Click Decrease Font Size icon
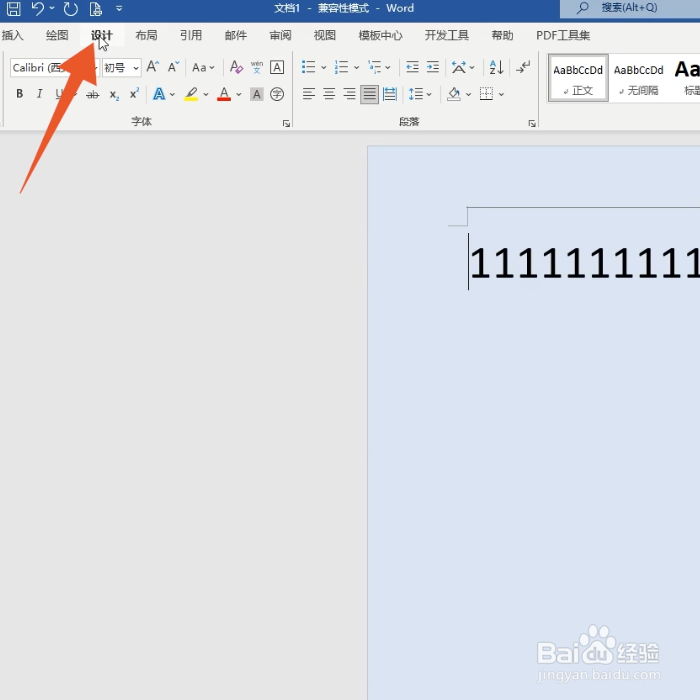 point(173,67)
